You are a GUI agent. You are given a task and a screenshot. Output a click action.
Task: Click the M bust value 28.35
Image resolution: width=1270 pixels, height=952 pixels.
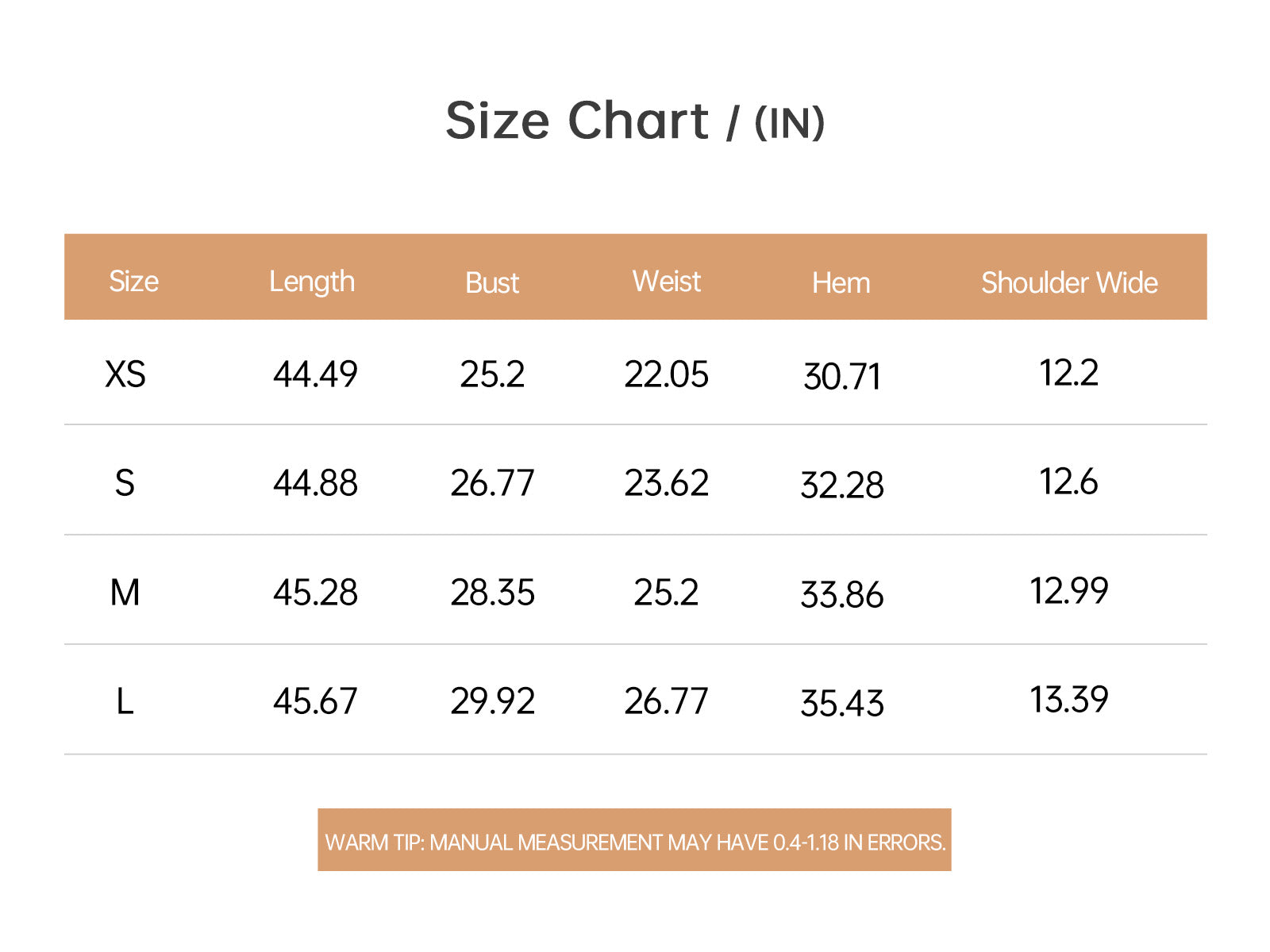(x=492, y=593)
